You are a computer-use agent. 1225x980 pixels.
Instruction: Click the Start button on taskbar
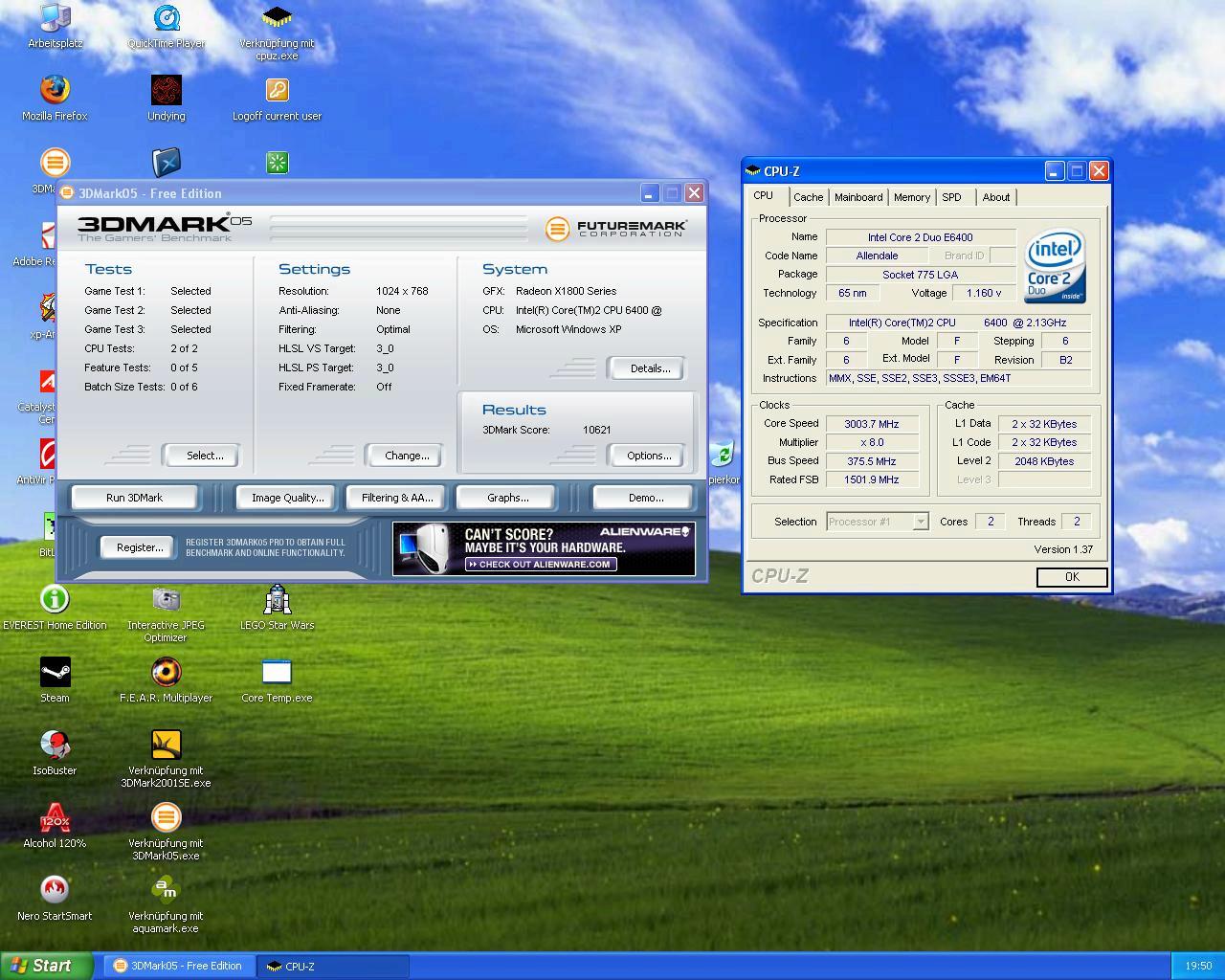[46, 966]
